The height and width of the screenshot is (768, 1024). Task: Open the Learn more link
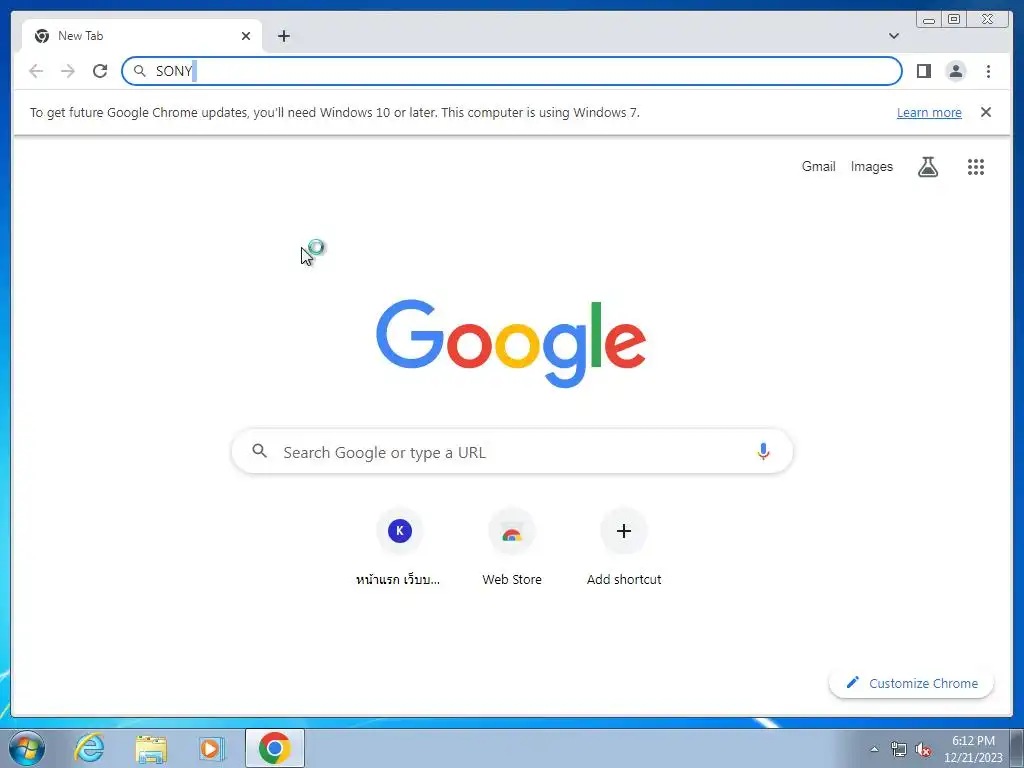click(x=929, y=112)
